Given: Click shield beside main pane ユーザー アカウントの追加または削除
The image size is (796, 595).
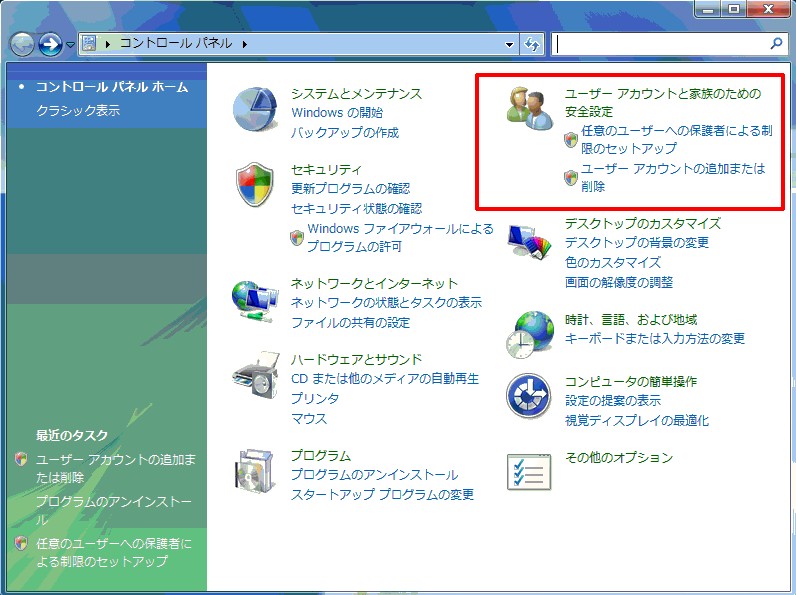Looking at the screenshot, I should pyautogui.click(x=571, y=178).
